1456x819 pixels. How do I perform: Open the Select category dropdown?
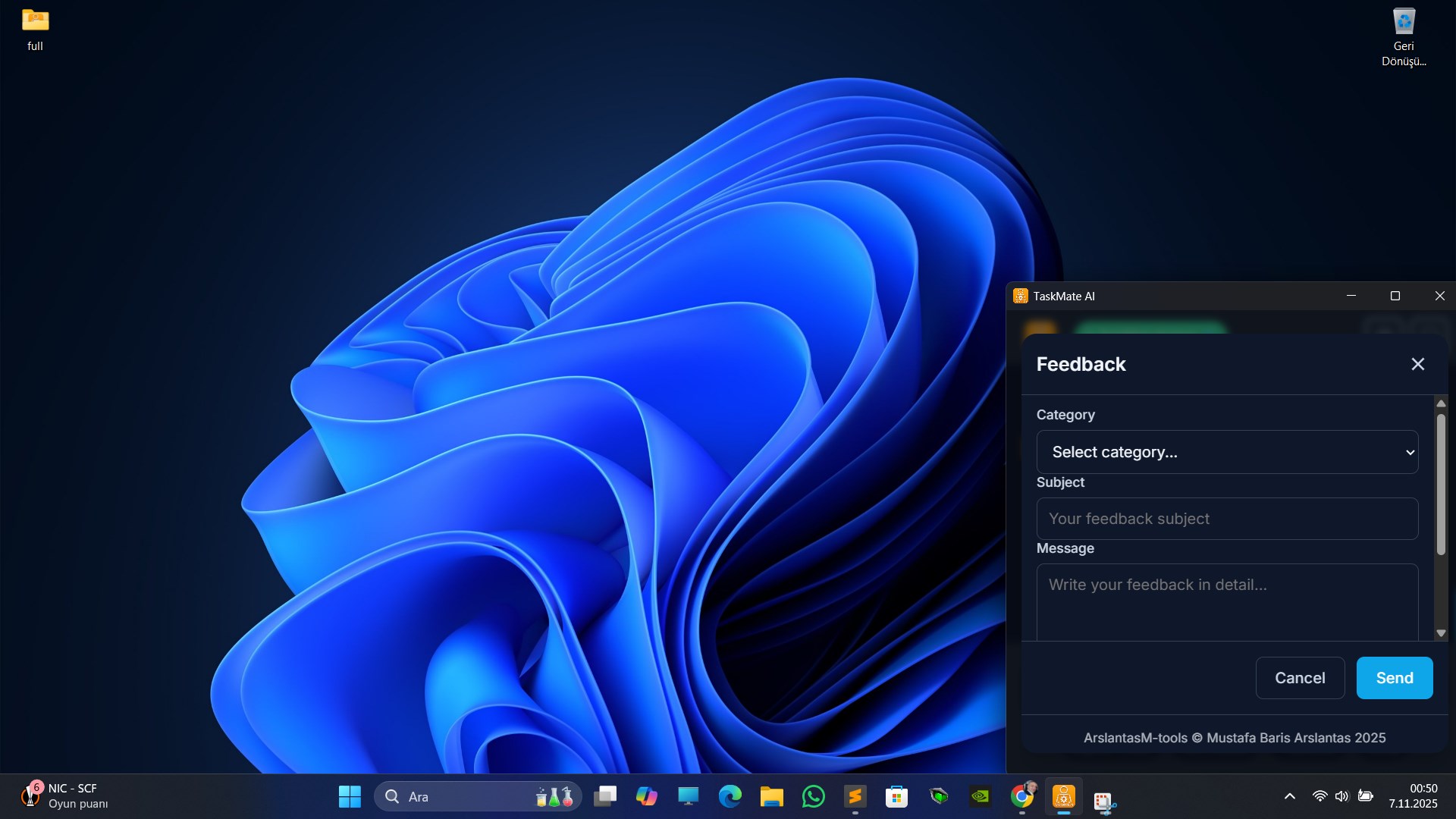click(1227, 452)
